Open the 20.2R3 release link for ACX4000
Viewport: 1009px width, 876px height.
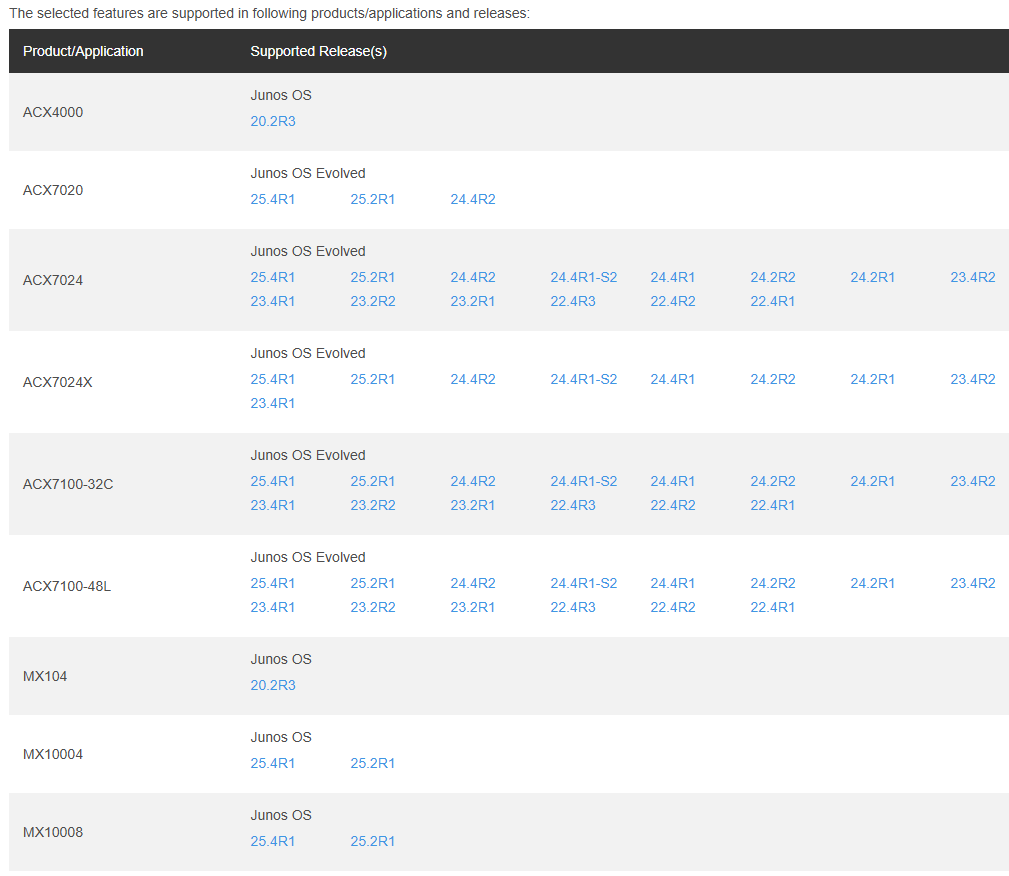[x=272, y=121]
